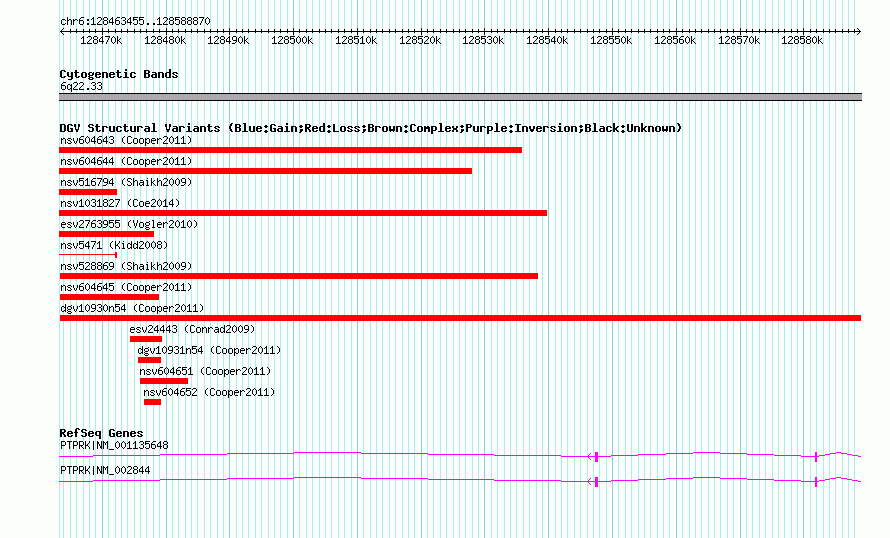This screenshot has width=890, height=538.
Task: Click the DGV Structural Variants track heading
Action: pyautogui.click(x=370, y=128)
